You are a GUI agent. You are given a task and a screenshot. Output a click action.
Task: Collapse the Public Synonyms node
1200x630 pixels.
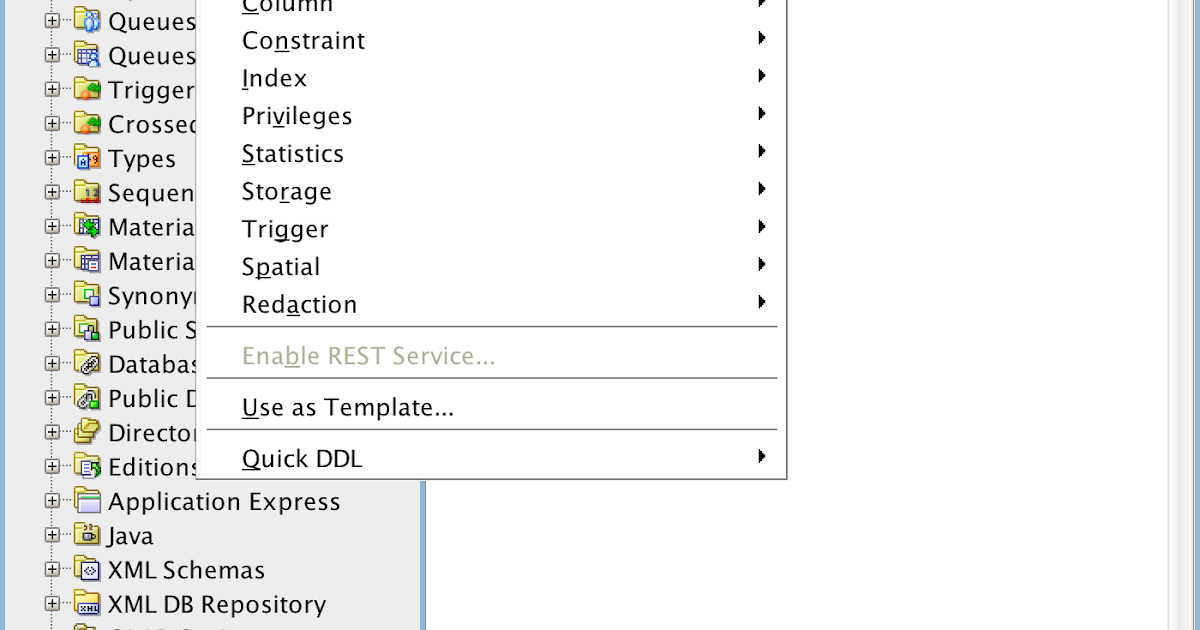52,330
